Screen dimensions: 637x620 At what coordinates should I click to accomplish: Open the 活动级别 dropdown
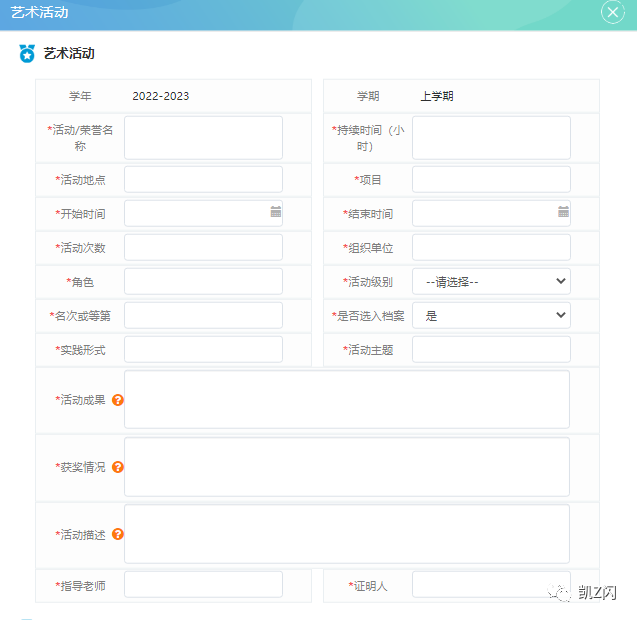491,282
